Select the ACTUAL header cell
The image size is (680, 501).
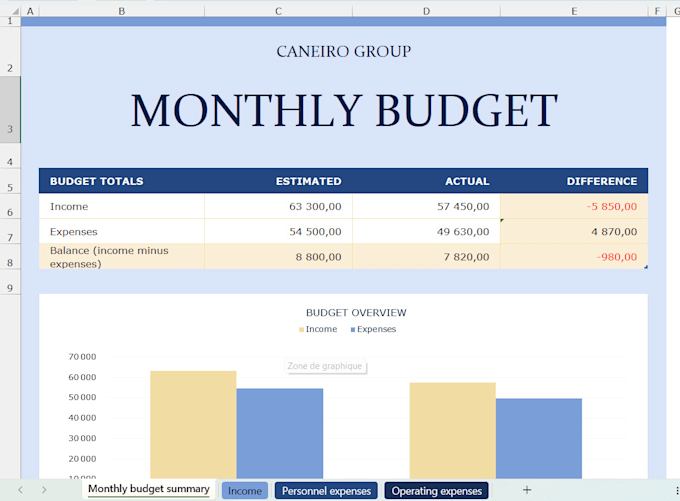pos(426,181)
